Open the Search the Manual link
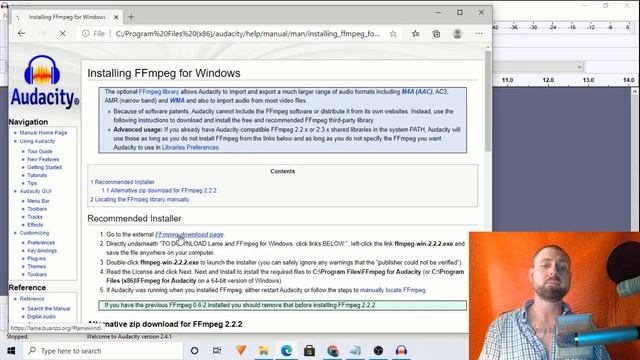 [49, 309]
